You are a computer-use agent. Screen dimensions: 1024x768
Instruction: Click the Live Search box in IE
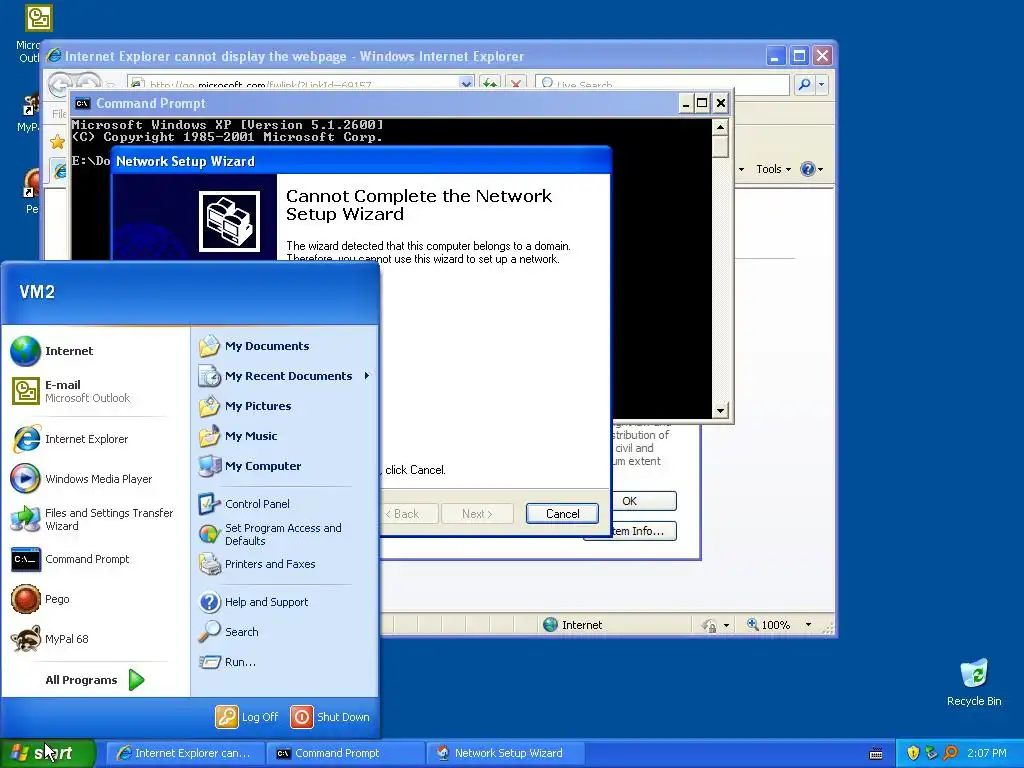pos(662,84)
